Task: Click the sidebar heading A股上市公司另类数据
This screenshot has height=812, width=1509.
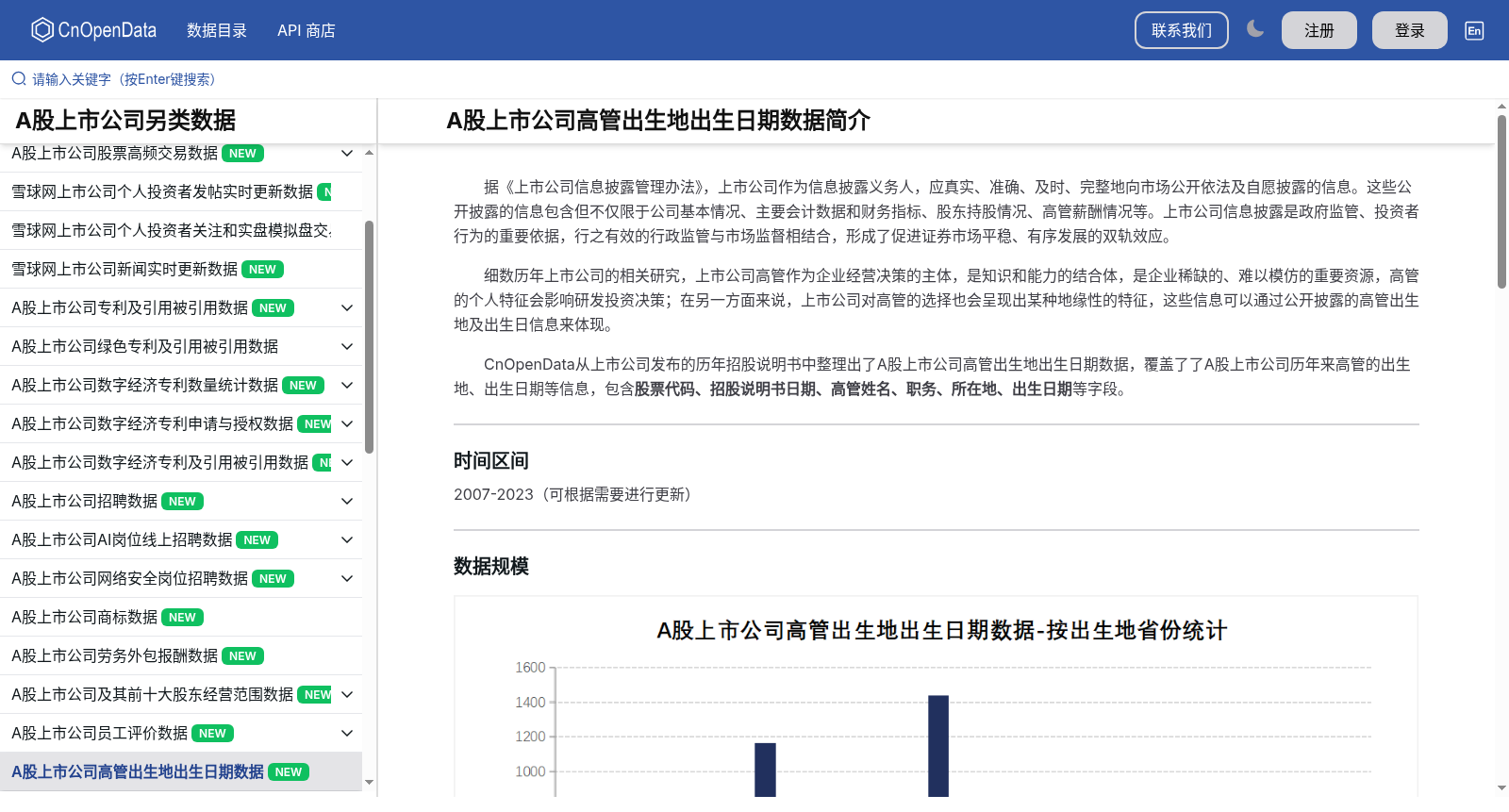Action: (125, 121)
